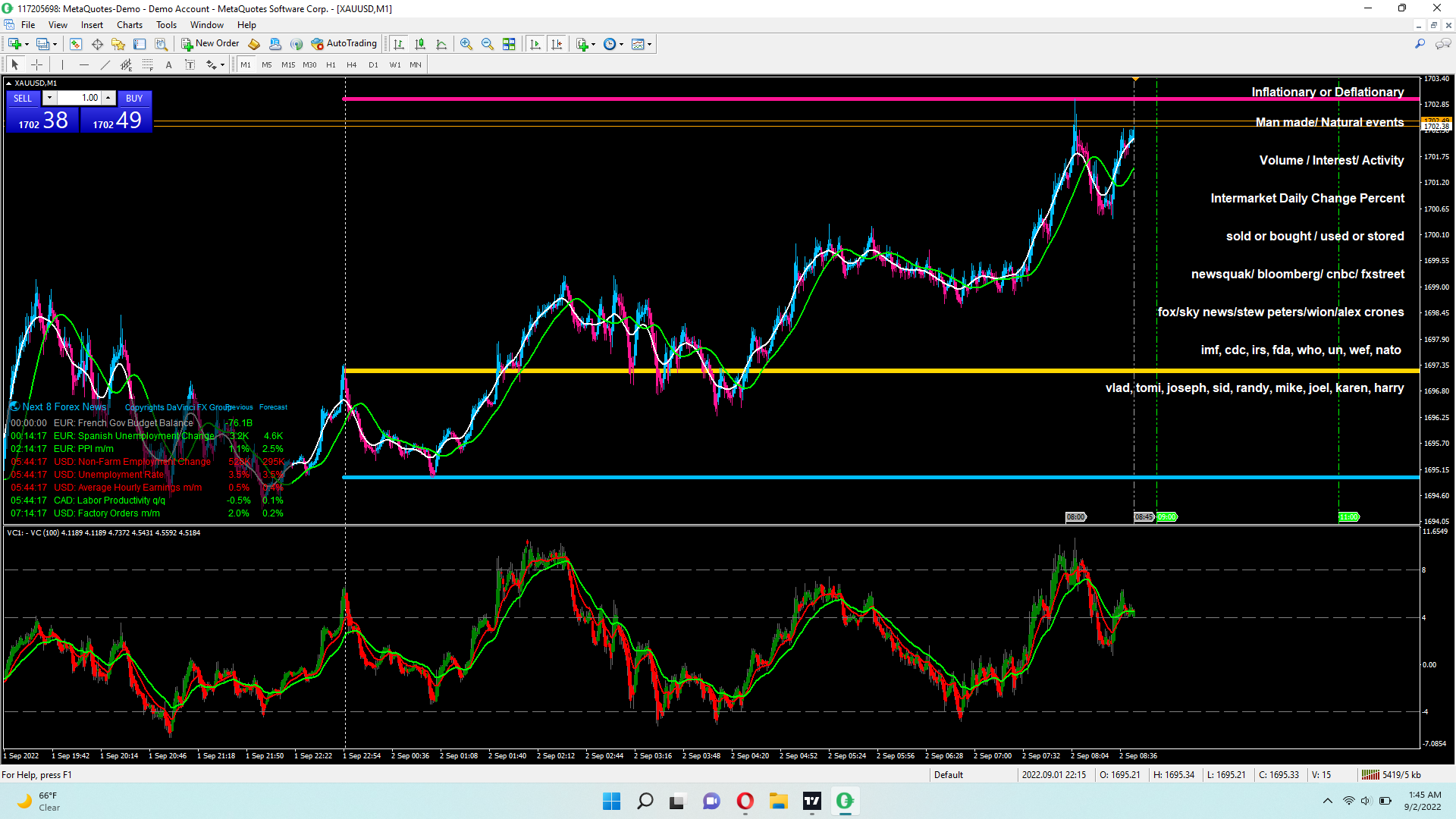Select the Crosshair cursor tool
This screenshot has height=819, width=1456.
pyautogui.click(x=36, y=65)
